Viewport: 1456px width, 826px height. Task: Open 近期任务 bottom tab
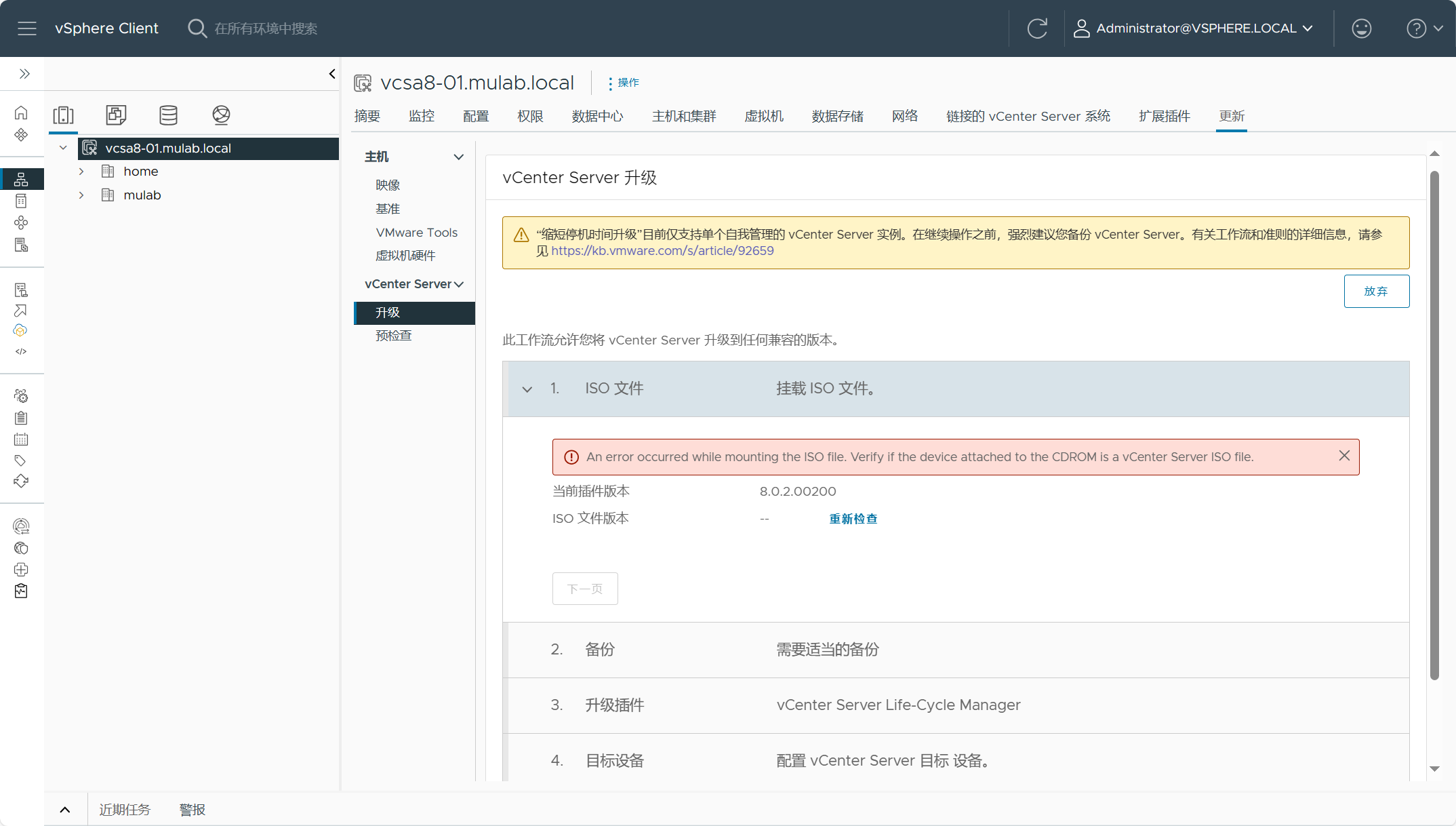[125, 810]
